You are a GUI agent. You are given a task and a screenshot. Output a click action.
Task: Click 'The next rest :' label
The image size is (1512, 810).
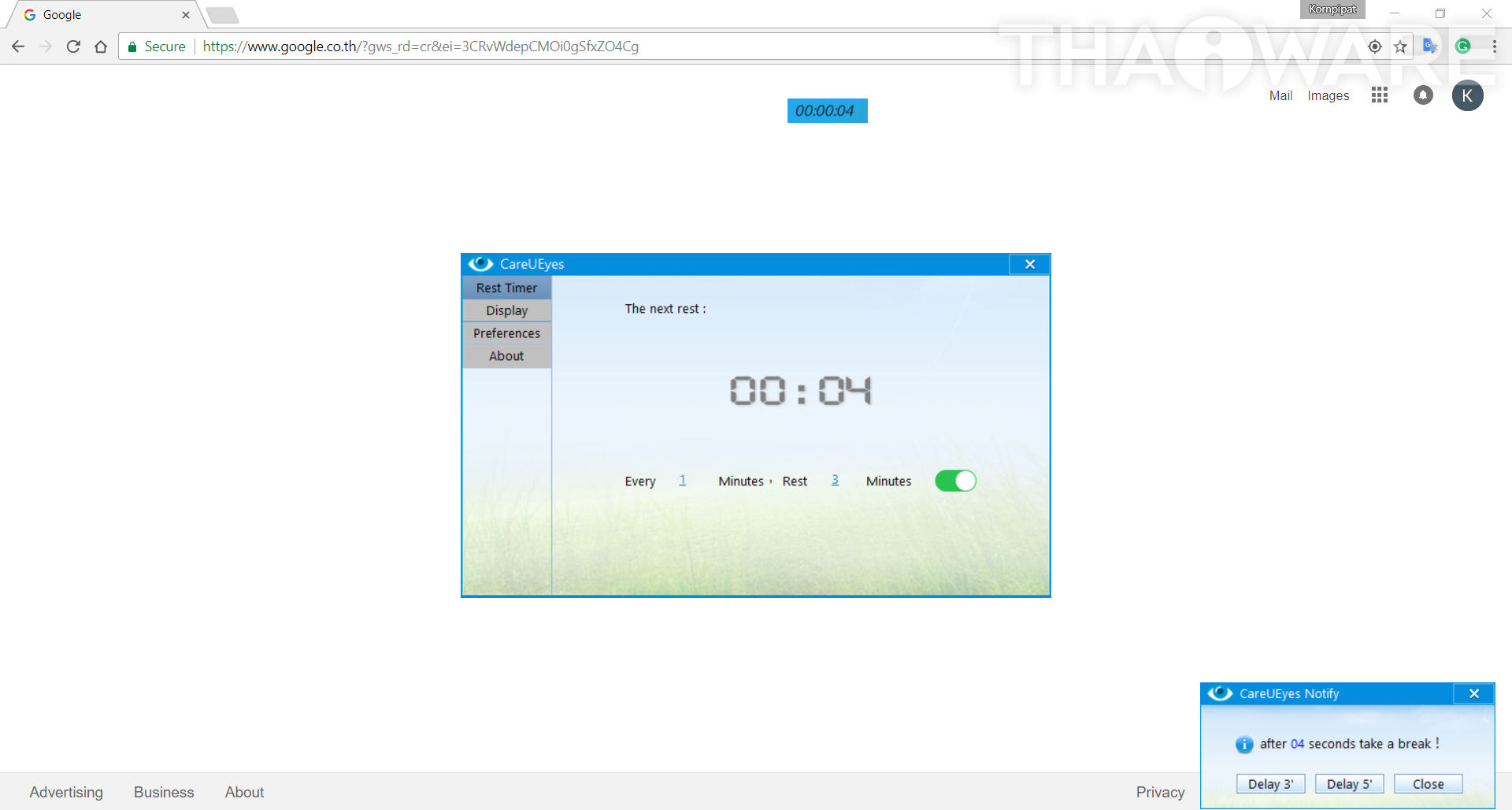coord(665,309)
